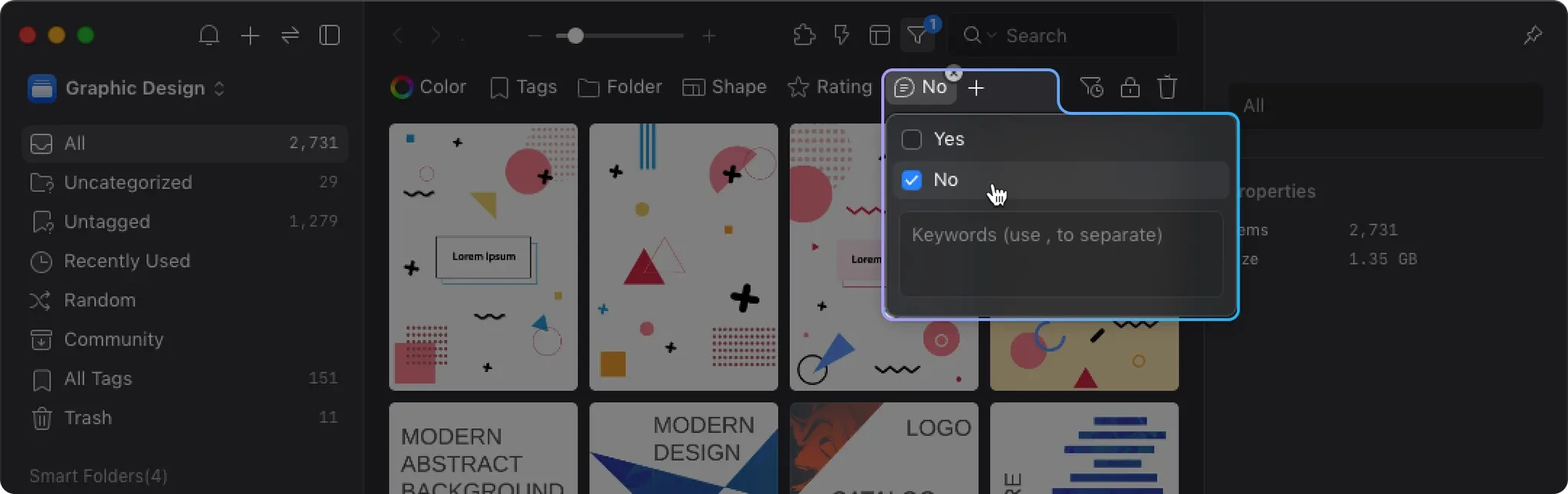Click the zoom-in plus icon
Viewport: 1568px width, 494px height.
(x=709, y=36)
